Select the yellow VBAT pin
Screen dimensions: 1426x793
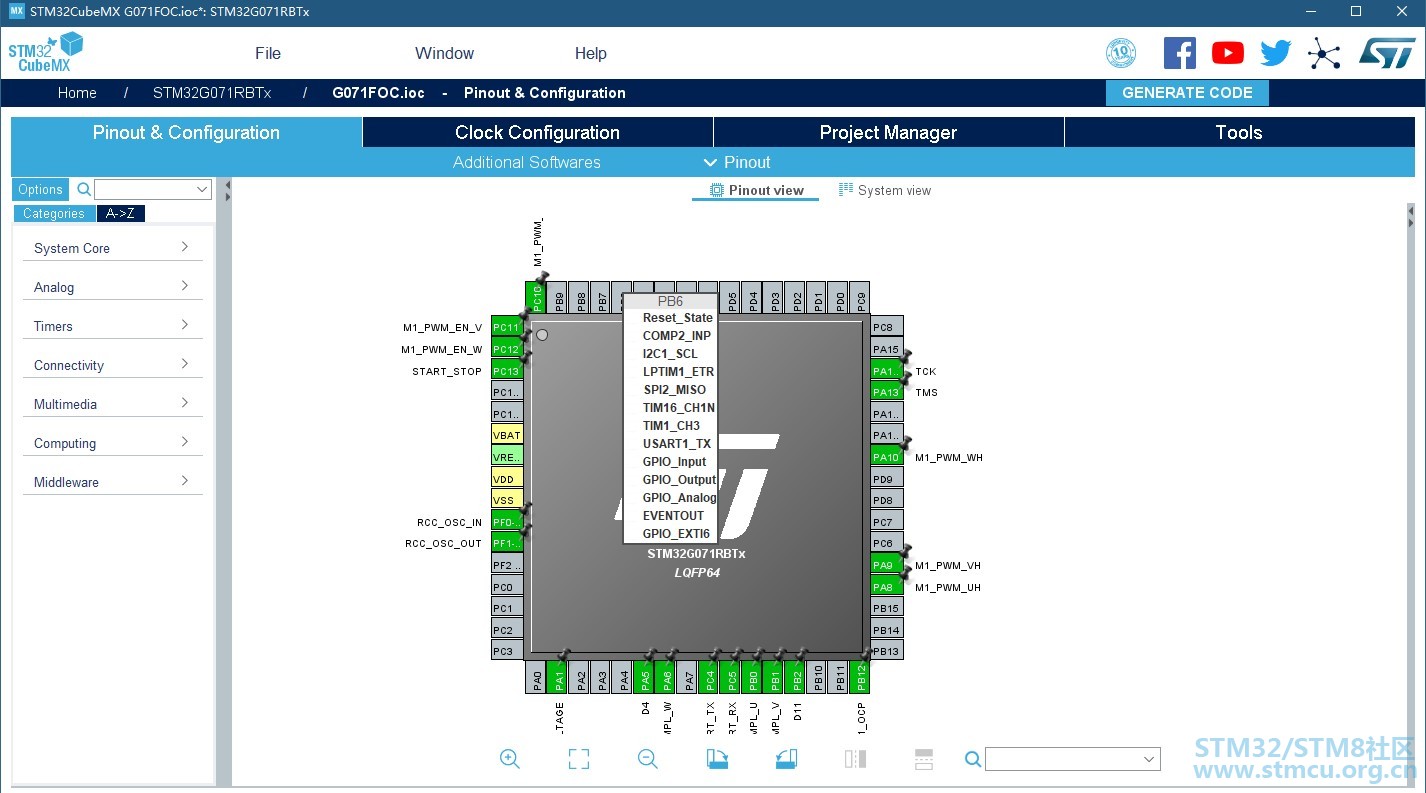click(507, 435)
